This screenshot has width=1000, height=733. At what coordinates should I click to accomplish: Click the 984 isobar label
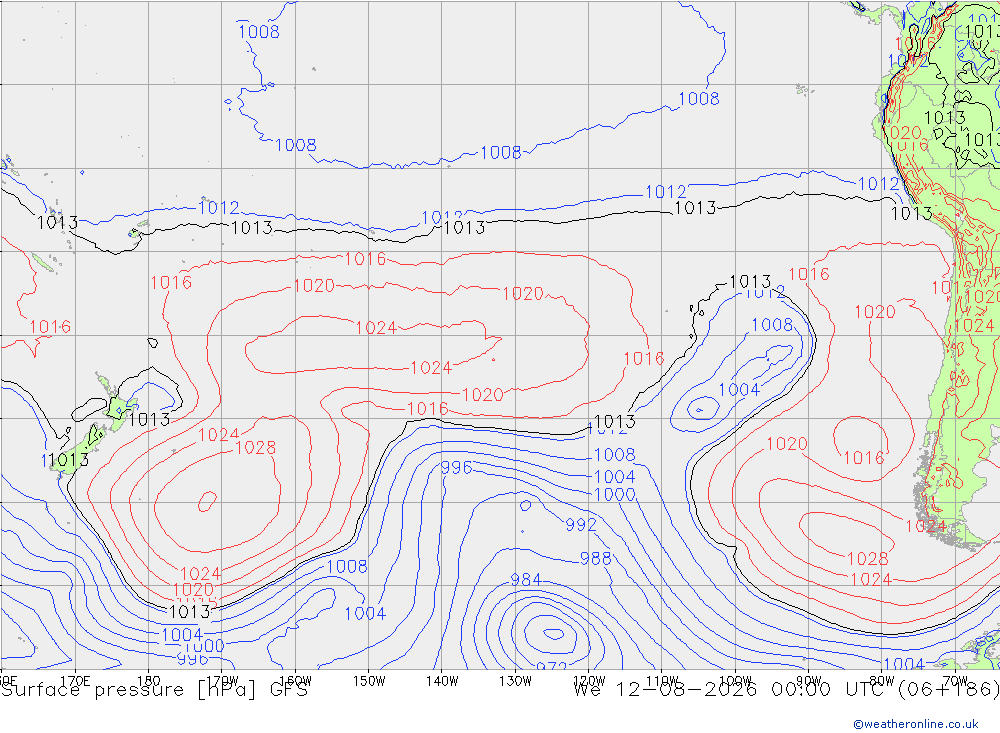point(526,579)
